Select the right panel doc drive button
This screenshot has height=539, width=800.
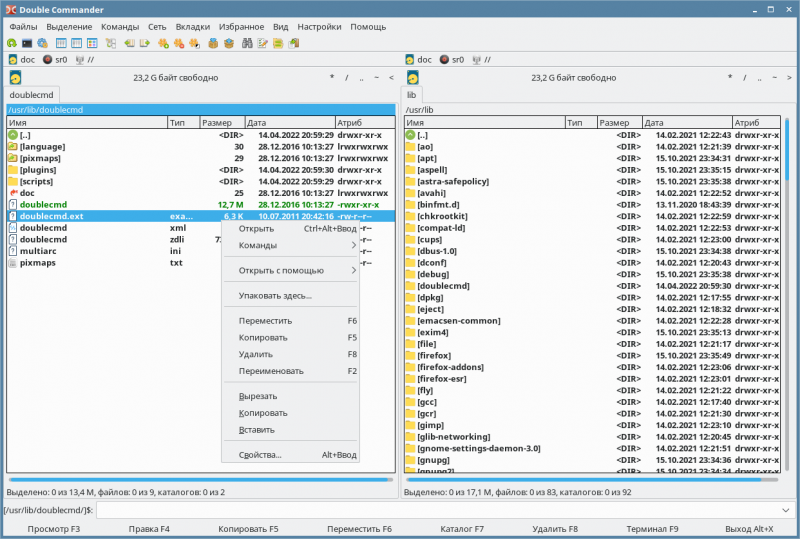(x=419, y=60)
